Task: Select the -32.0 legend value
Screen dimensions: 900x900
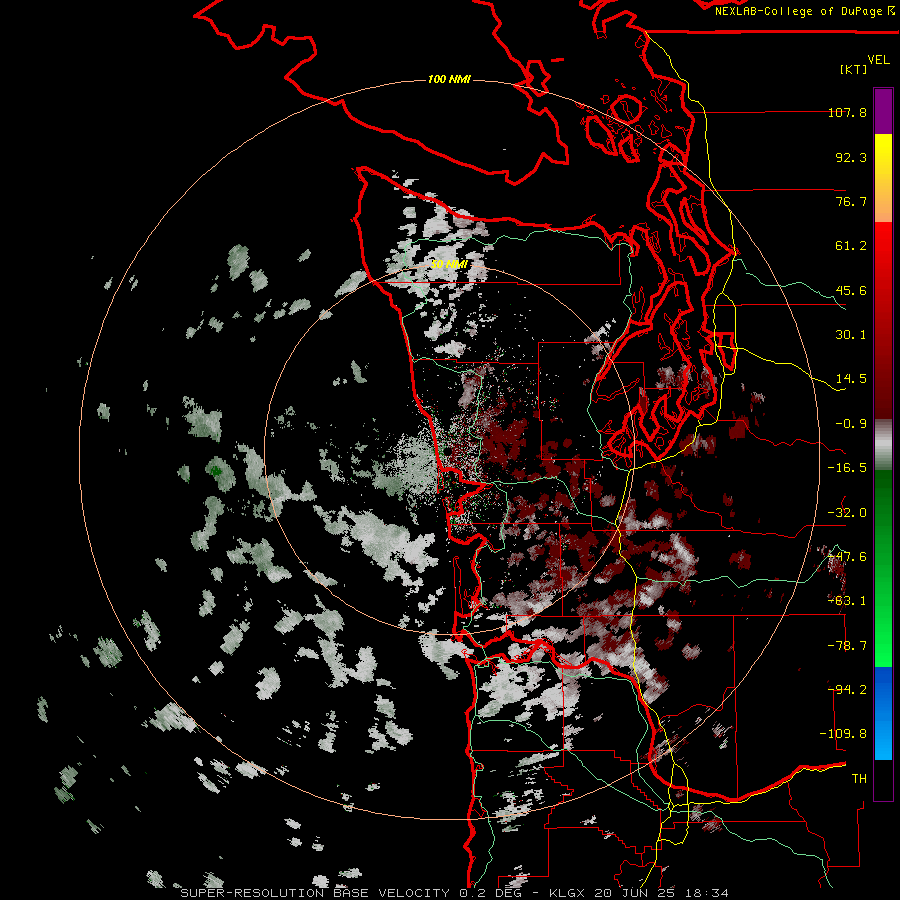Action: (x=848, y=513)
